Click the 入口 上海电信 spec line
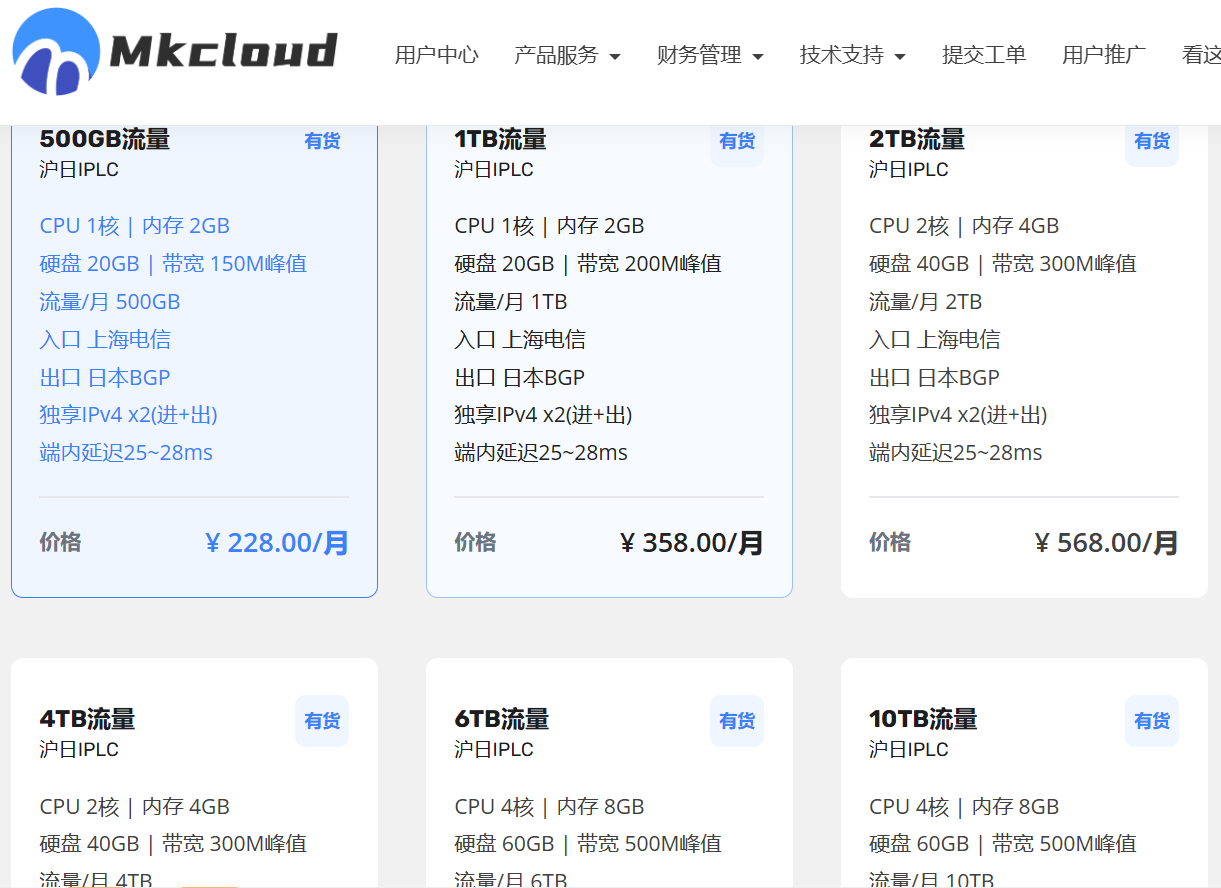 pos(104,339)
